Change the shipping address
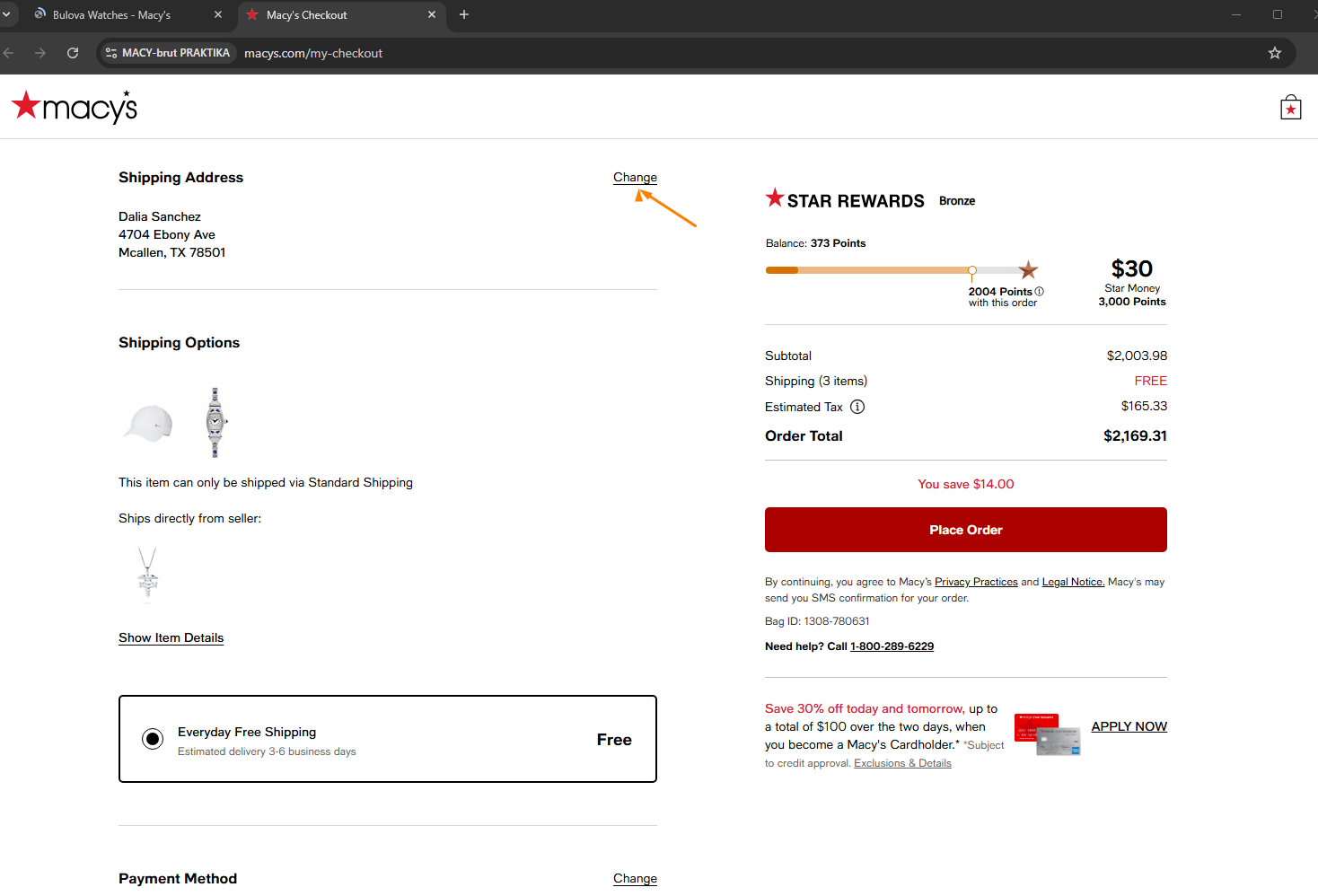 coord(635,177)
